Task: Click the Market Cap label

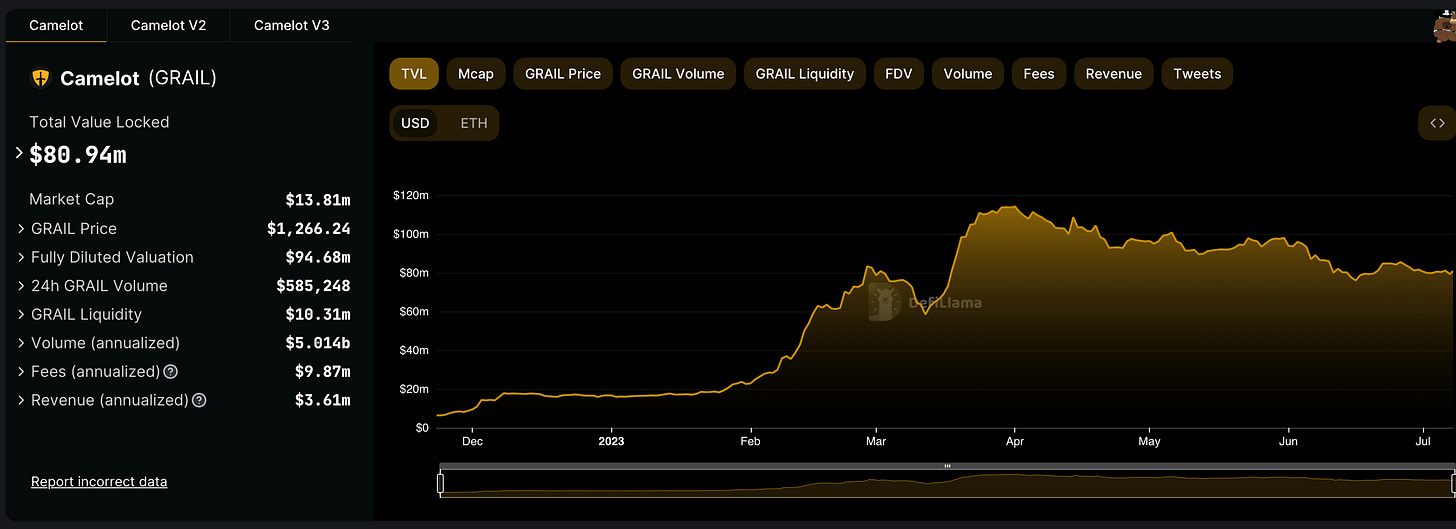Action: point(72,200)
